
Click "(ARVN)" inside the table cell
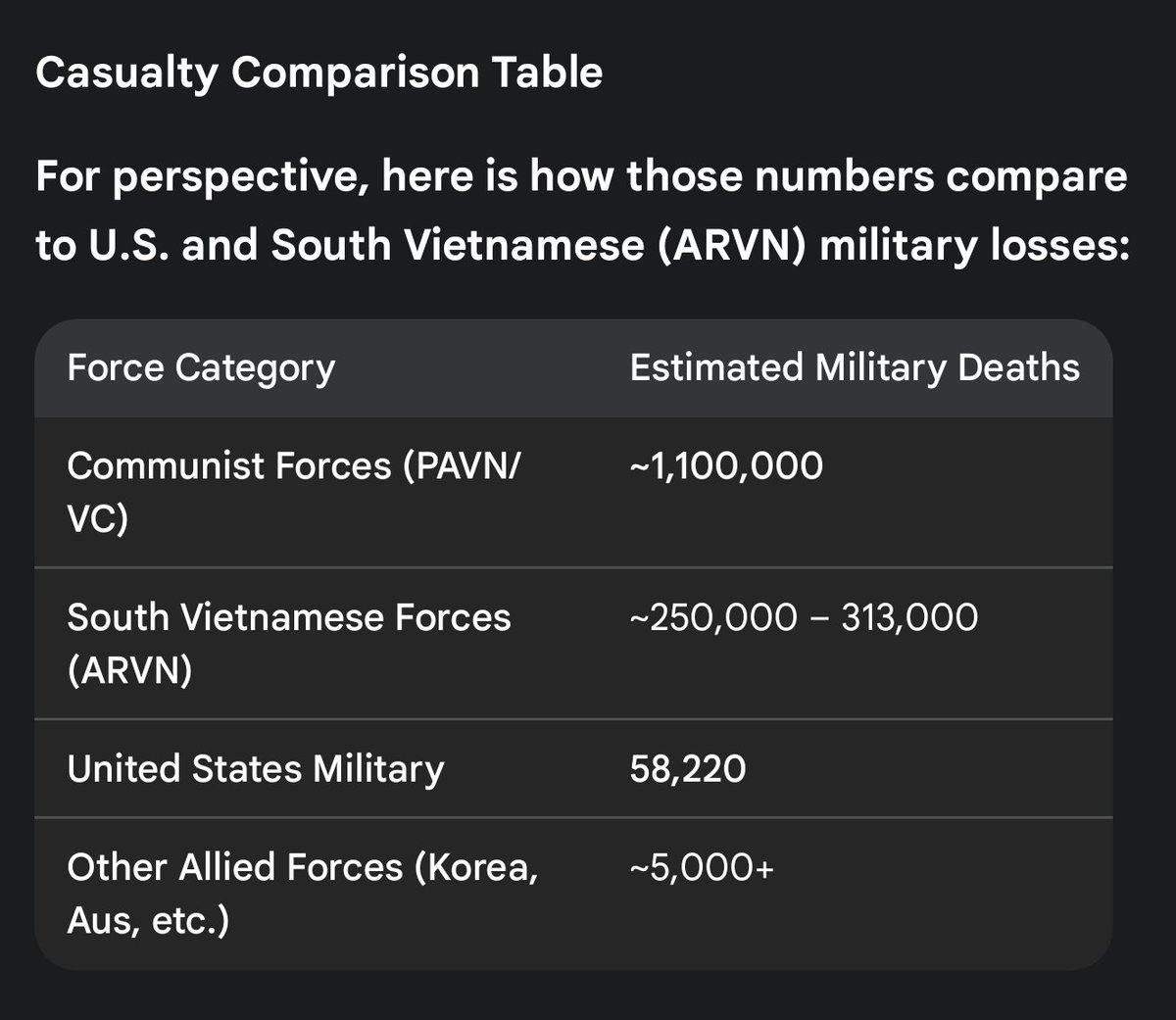tap(129, 671)
